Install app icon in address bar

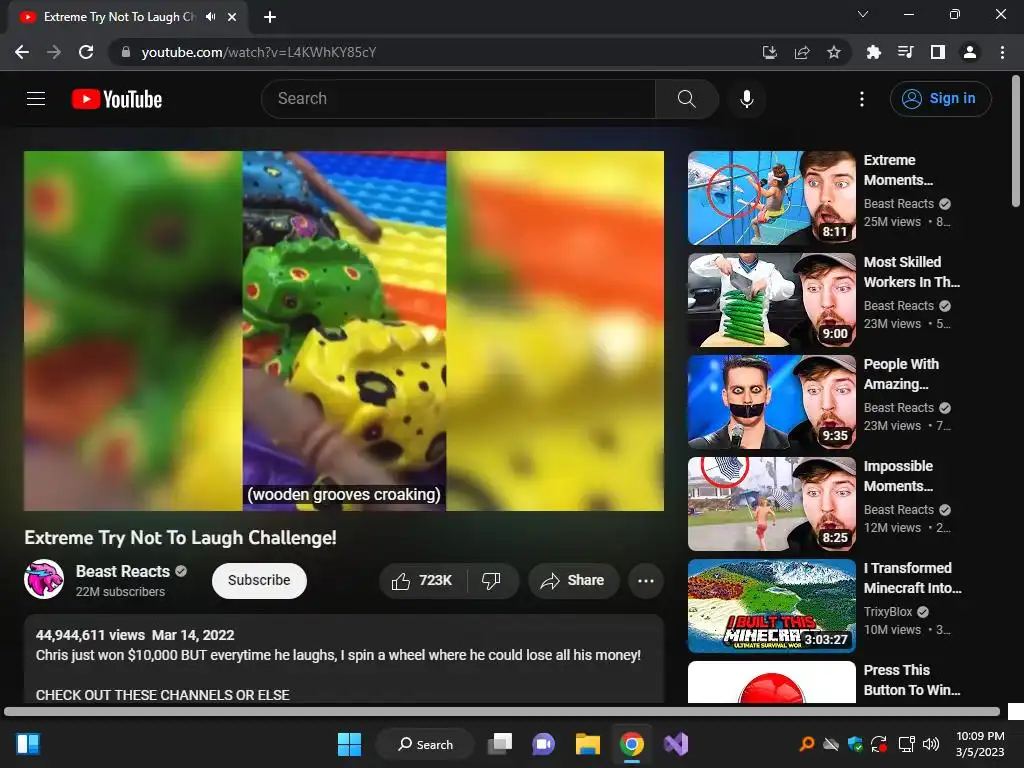[770, 52]
